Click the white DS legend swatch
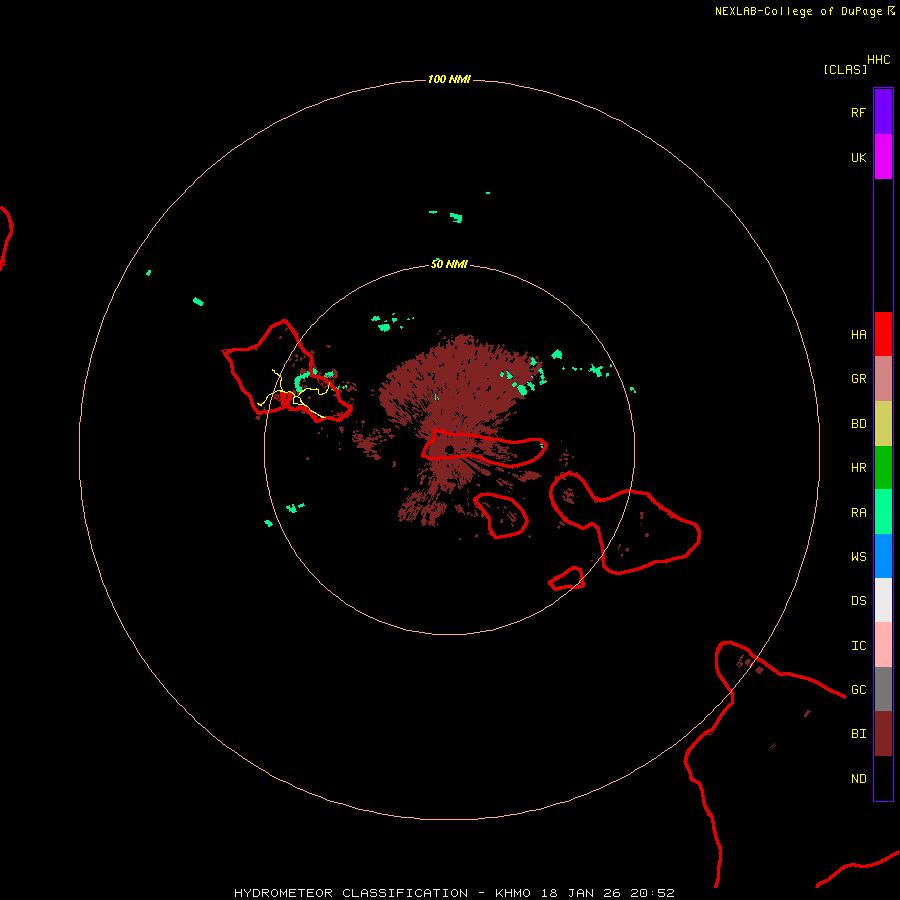This screenshot has width=900, height=900. pos(883,600)
